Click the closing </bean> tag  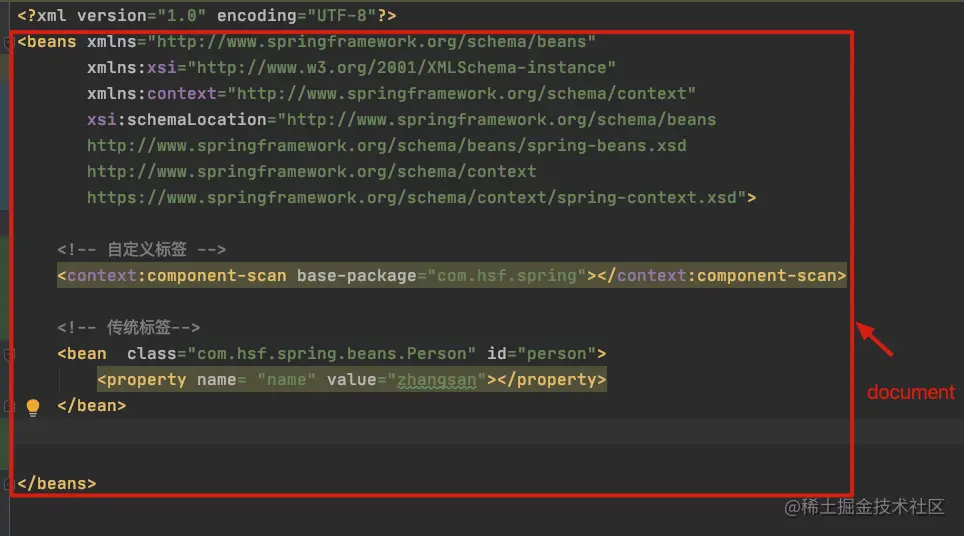pyautogui.click(x=92, y=406)
